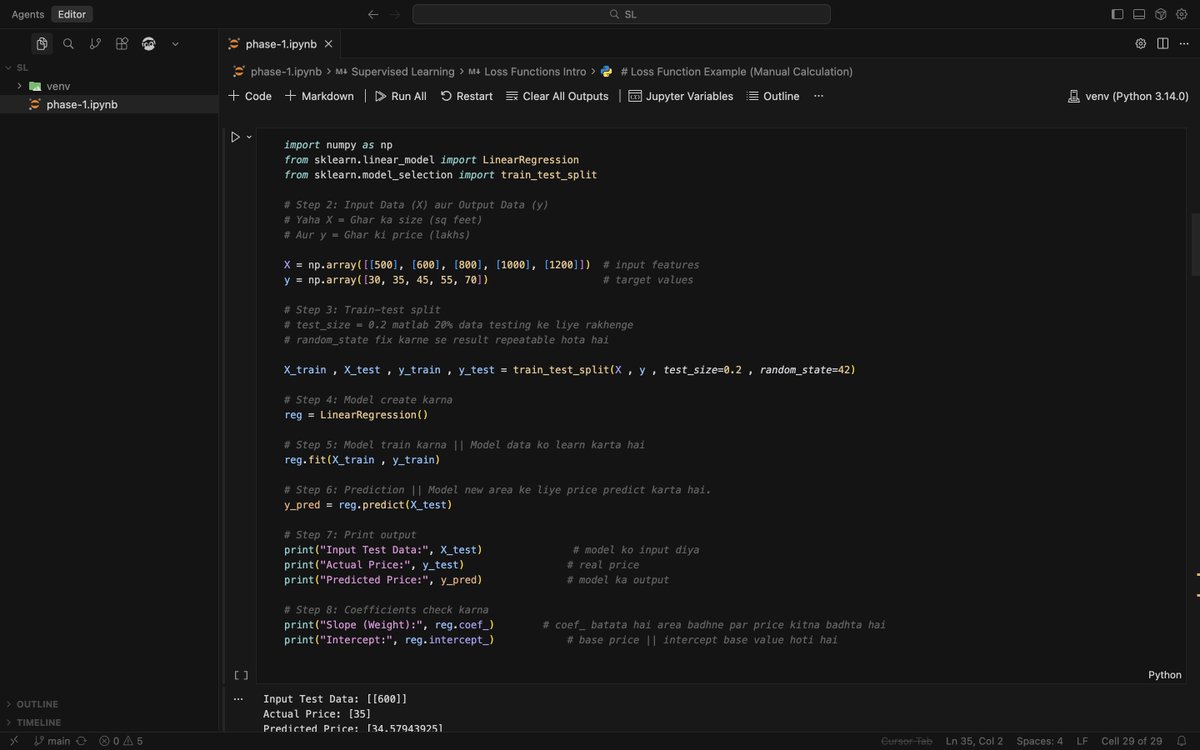This screenshot has width=1200, height=750.
Task: Run the current code cell
Action: [x=235, y=137]
